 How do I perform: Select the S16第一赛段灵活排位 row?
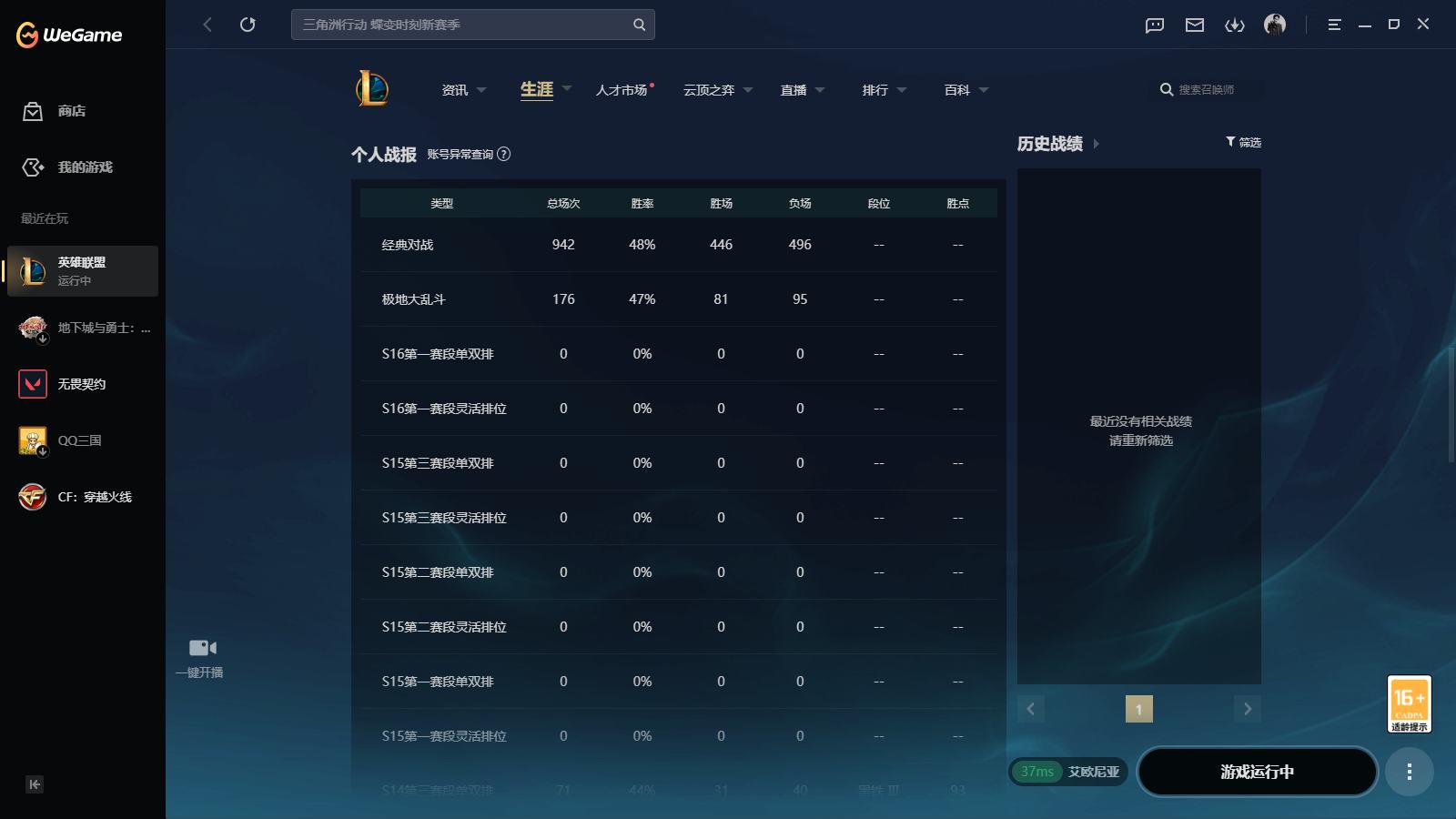tap(679, 409)
